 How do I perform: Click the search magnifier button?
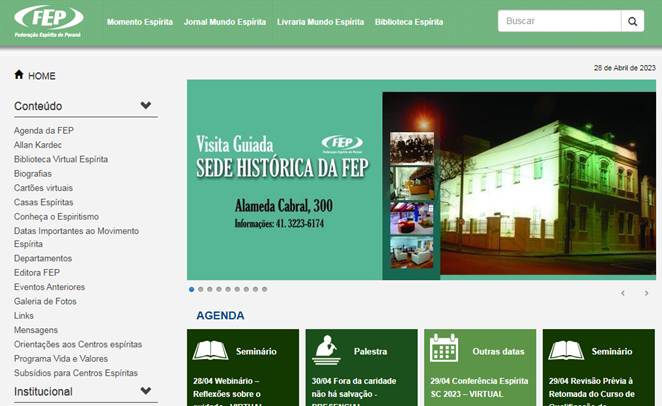click(632, 21)
